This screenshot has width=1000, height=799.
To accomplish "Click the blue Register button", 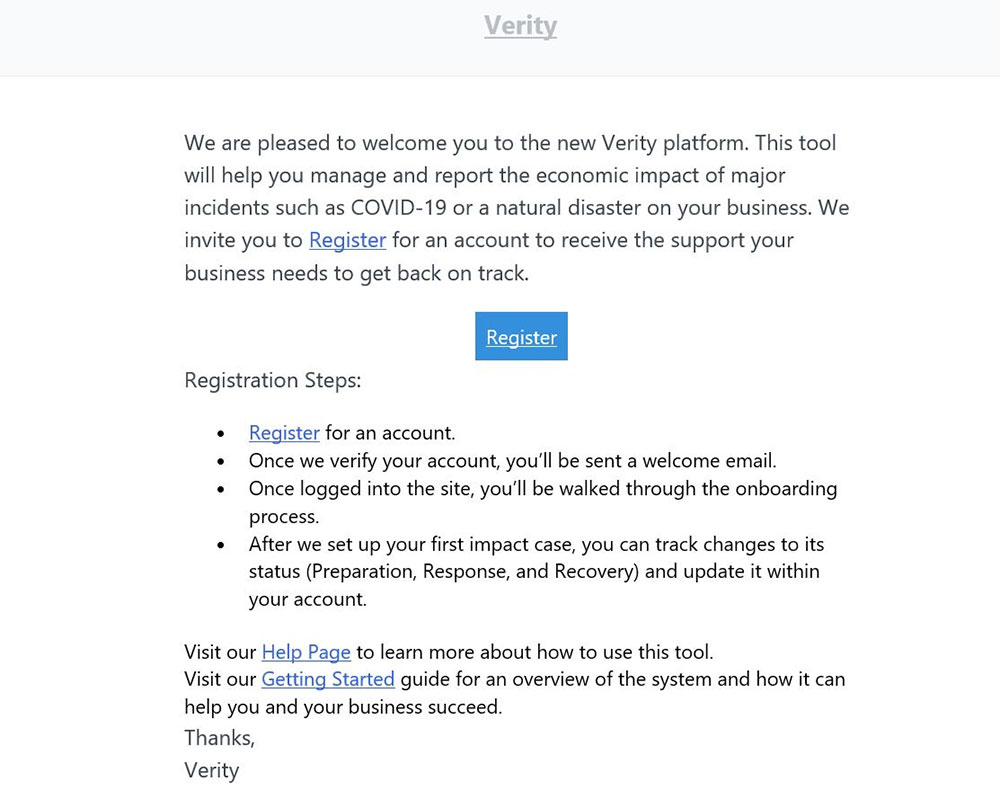I will [521, 337].
